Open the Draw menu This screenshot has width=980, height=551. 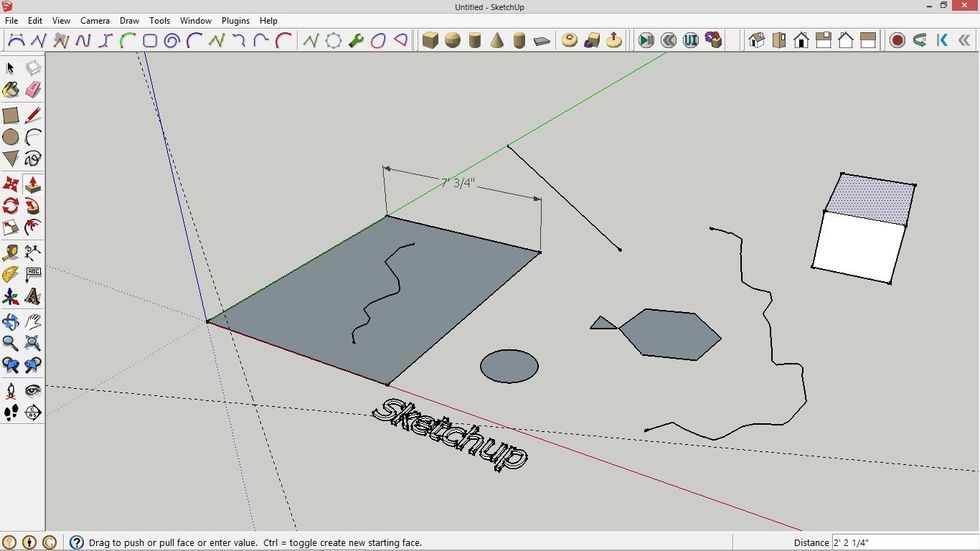pos(129,21)
